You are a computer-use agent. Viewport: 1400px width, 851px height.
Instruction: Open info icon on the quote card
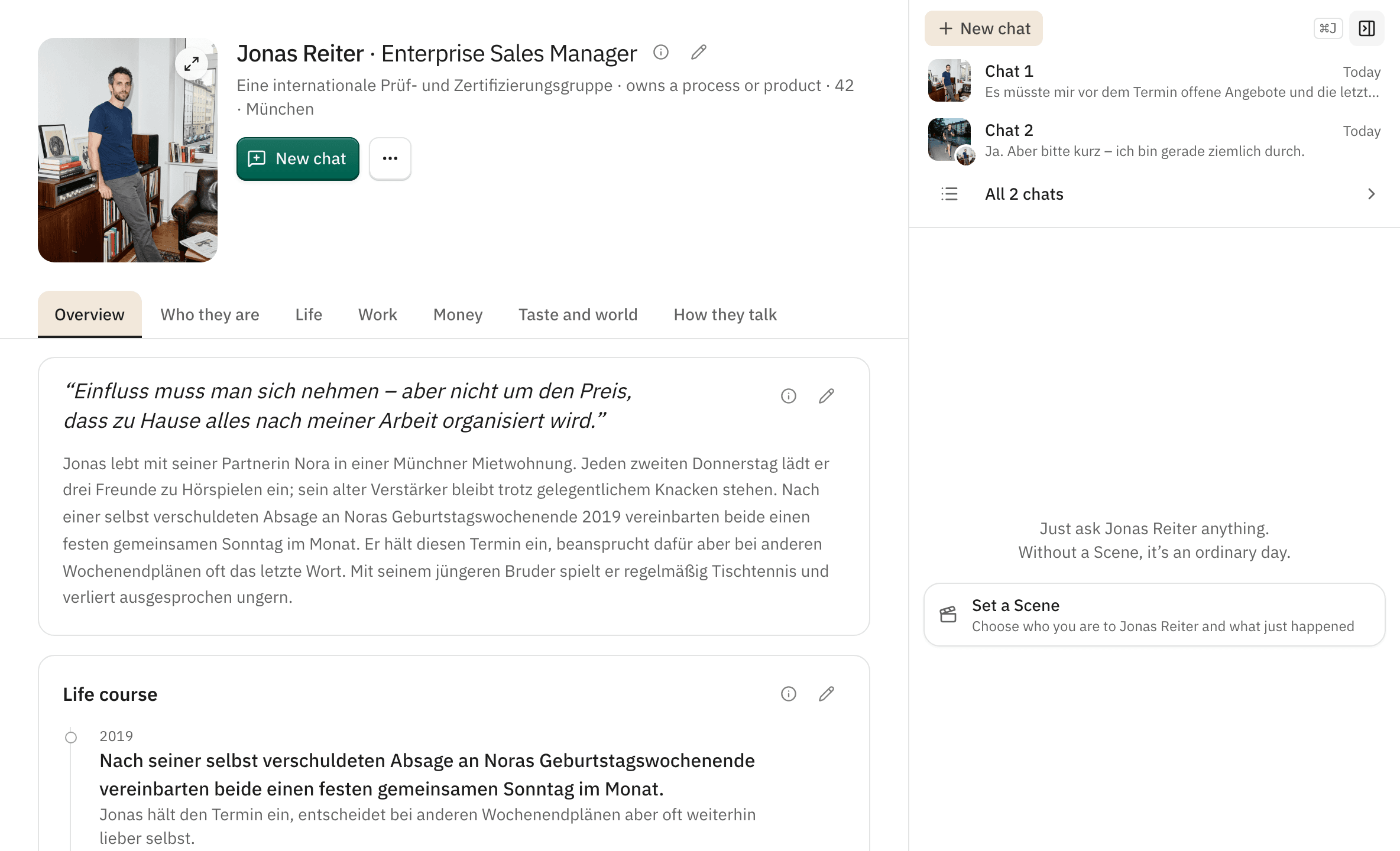click(789, 396)
